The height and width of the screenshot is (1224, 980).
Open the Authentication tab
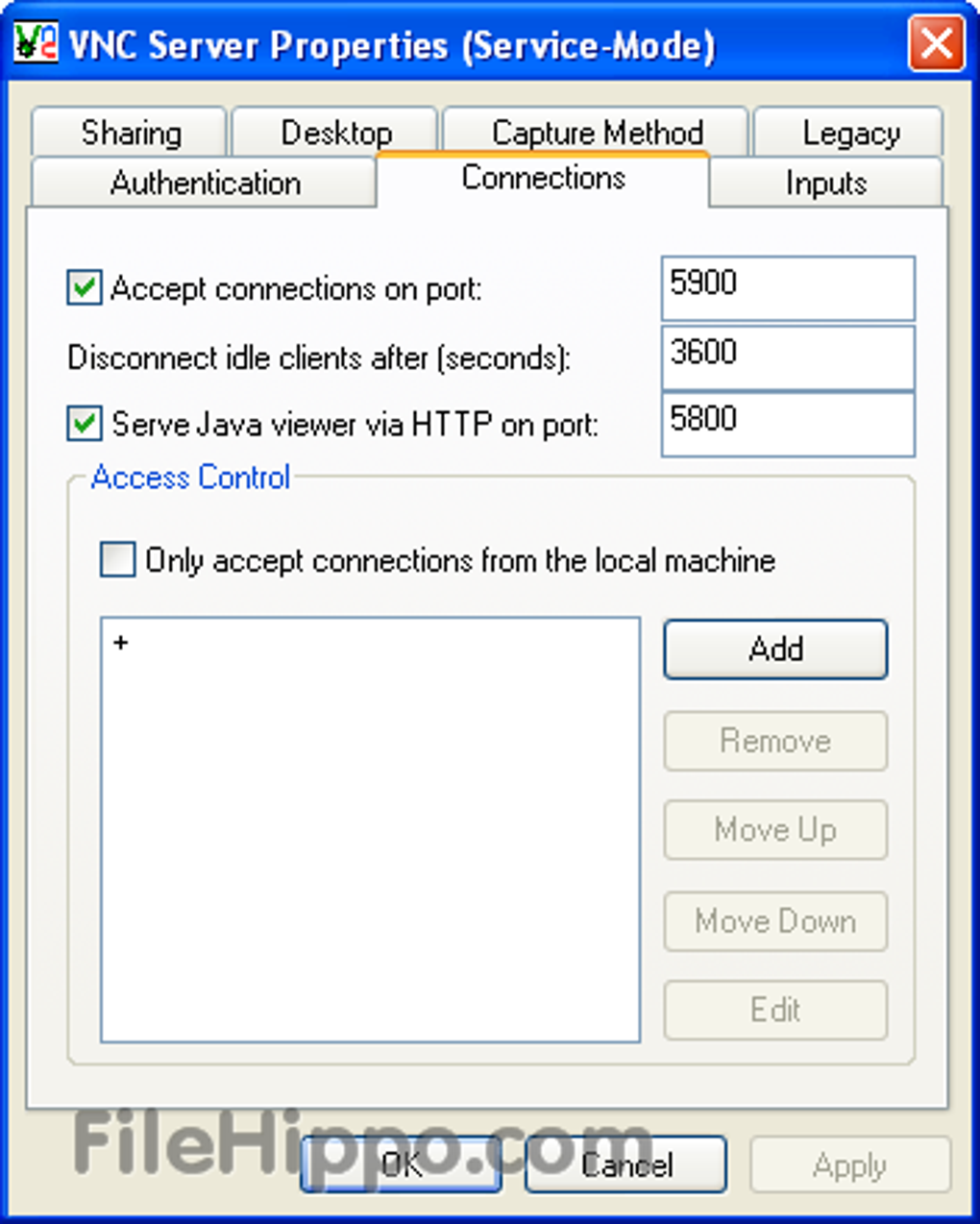(x=205, y=183)
